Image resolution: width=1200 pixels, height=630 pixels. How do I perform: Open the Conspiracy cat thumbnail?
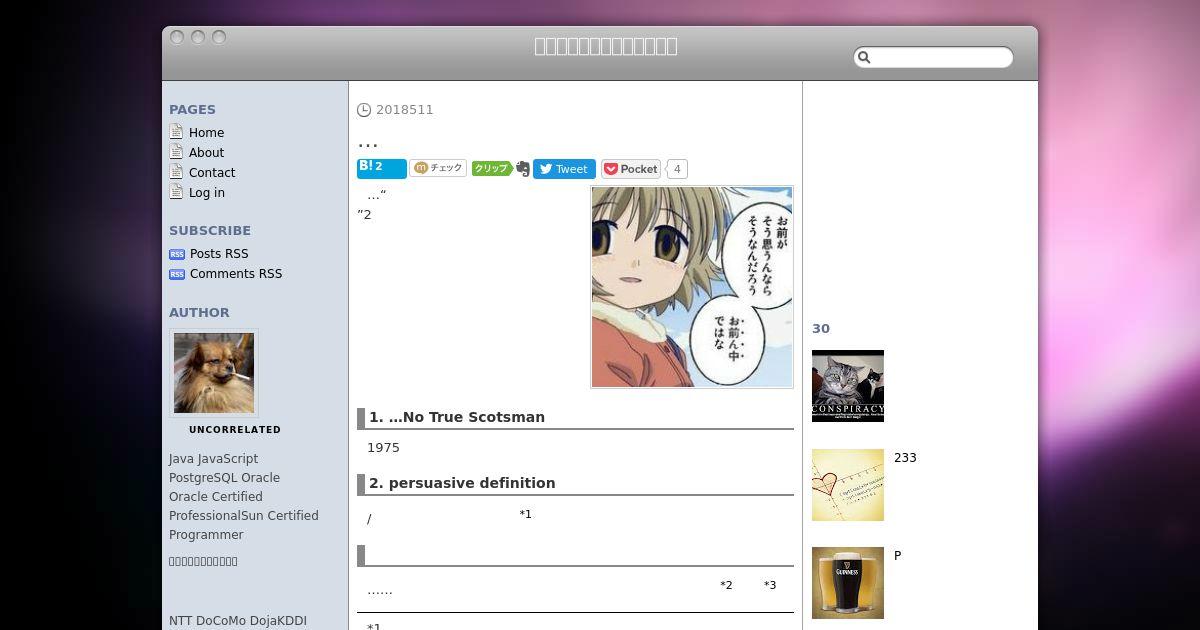coord(848,386)
